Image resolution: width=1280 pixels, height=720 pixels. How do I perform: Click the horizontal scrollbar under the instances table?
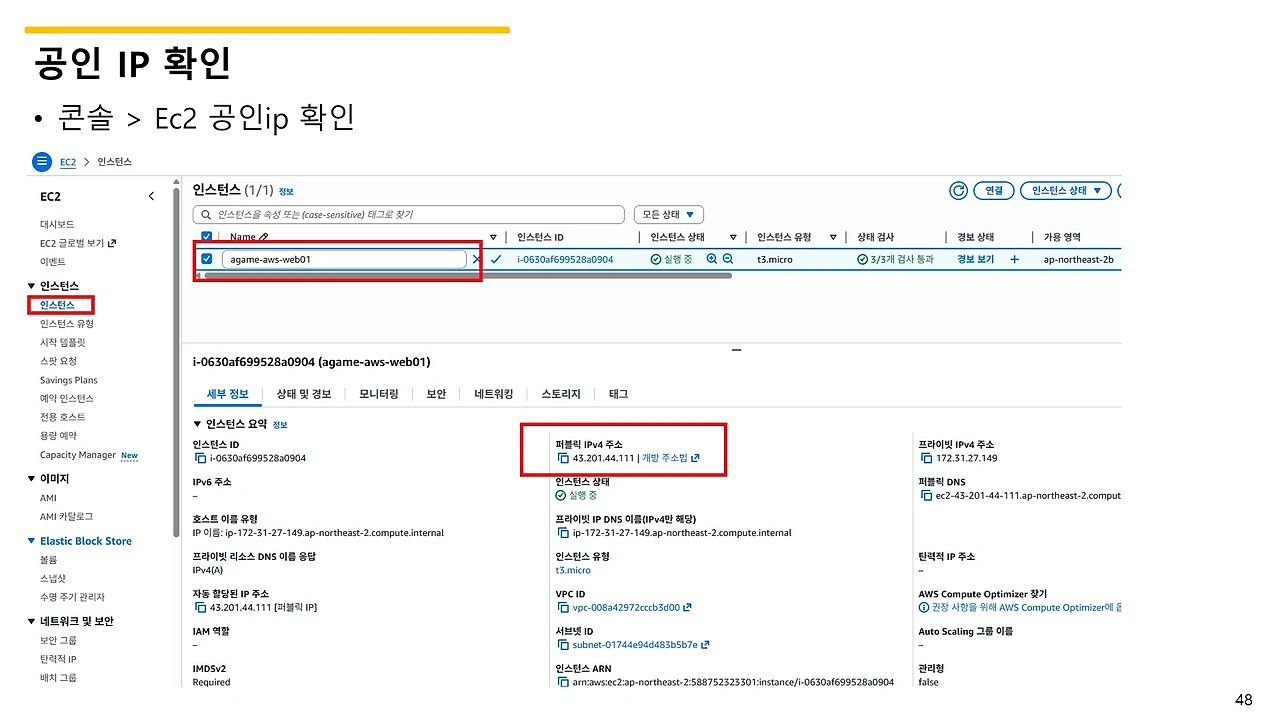click(x=468, y=275)
